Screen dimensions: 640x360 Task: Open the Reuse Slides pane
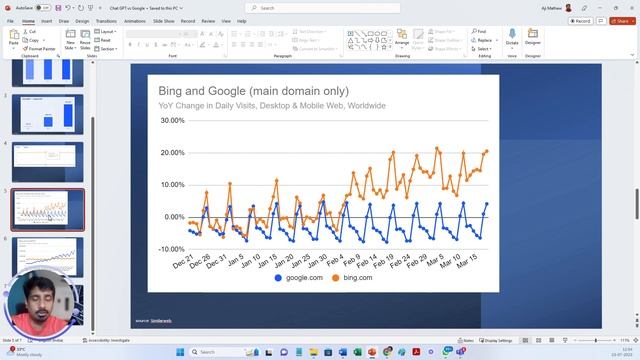(x=85, y=40)
